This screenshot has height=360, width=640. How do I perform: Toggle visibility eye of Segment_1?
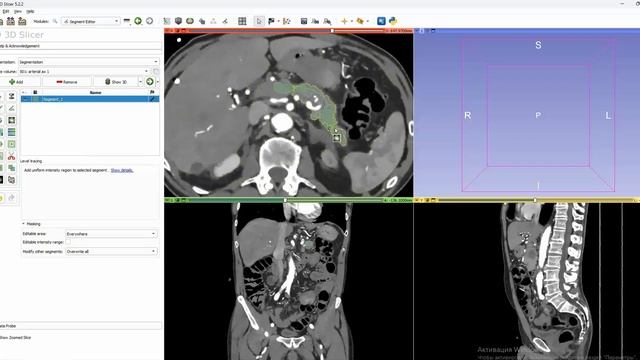pyautogui.click(x=26, y=99)
